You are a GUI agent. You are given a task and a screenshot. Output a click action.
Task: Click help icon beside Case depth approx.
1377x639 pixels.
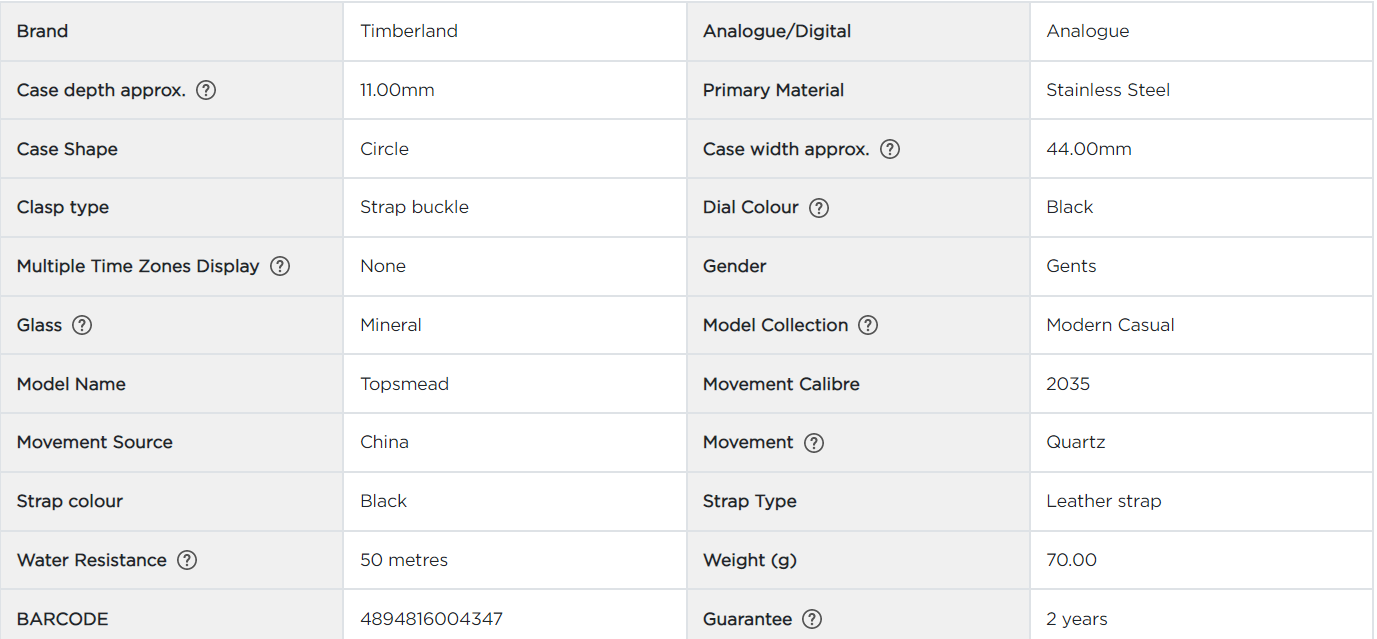point(206,90)
